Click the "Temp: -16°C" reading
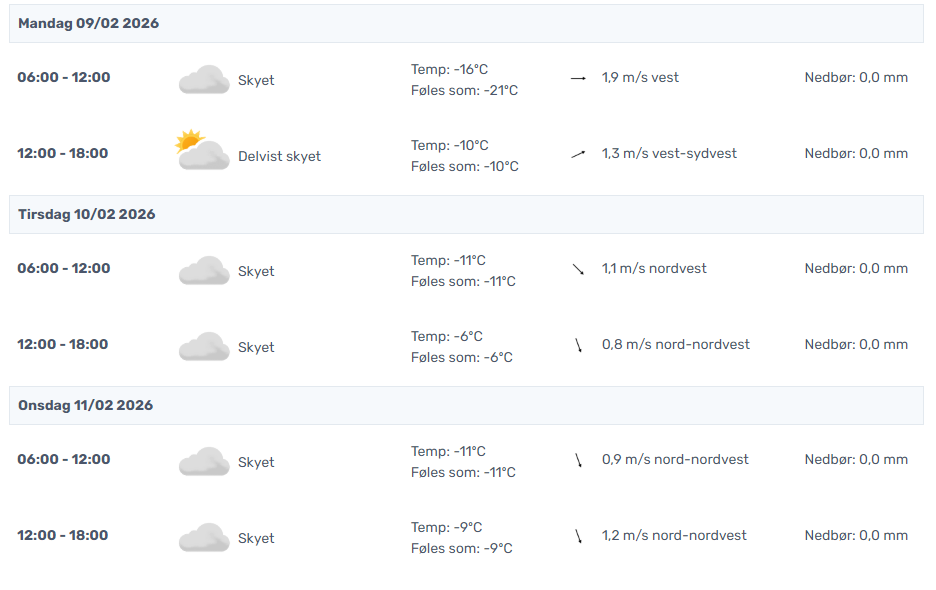This screenshot has height=590, width=936. [x=449, y=70]
